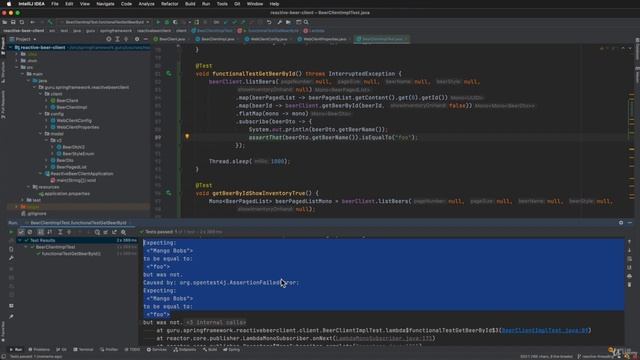Click Expand All icon in Project panel header
The width and height of the screenshot is (640, 360).
pos(118,39)
